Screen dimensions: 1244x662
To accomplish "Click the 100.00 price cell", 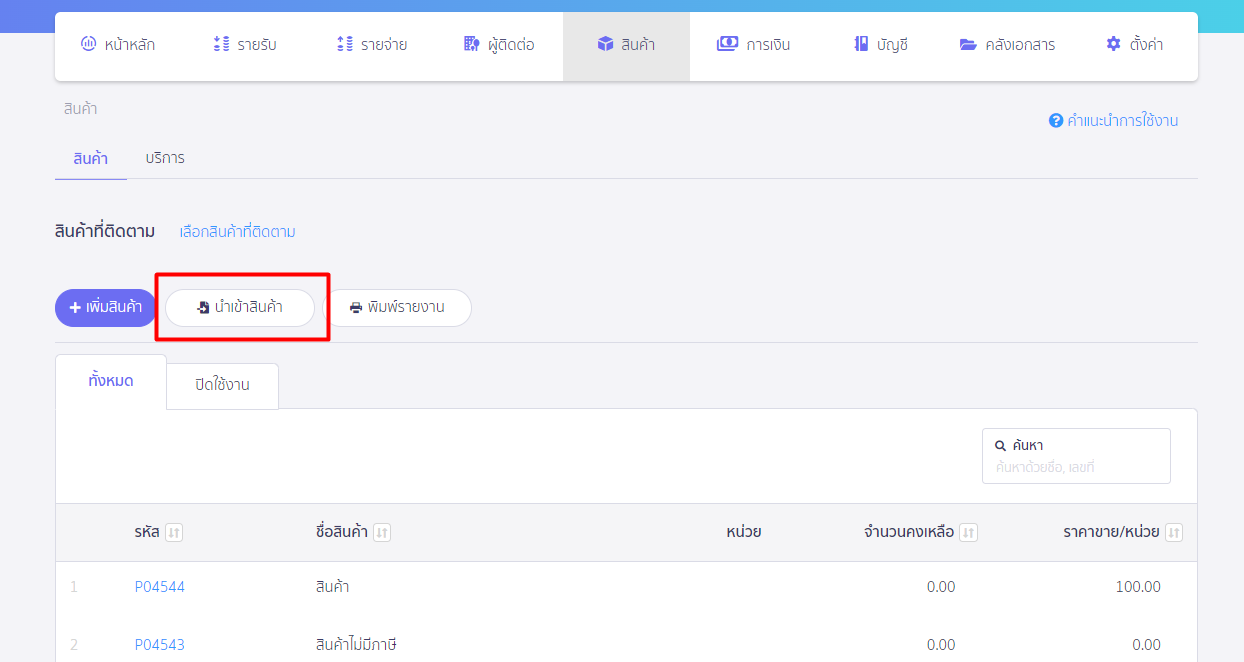I will [1138, 587].
